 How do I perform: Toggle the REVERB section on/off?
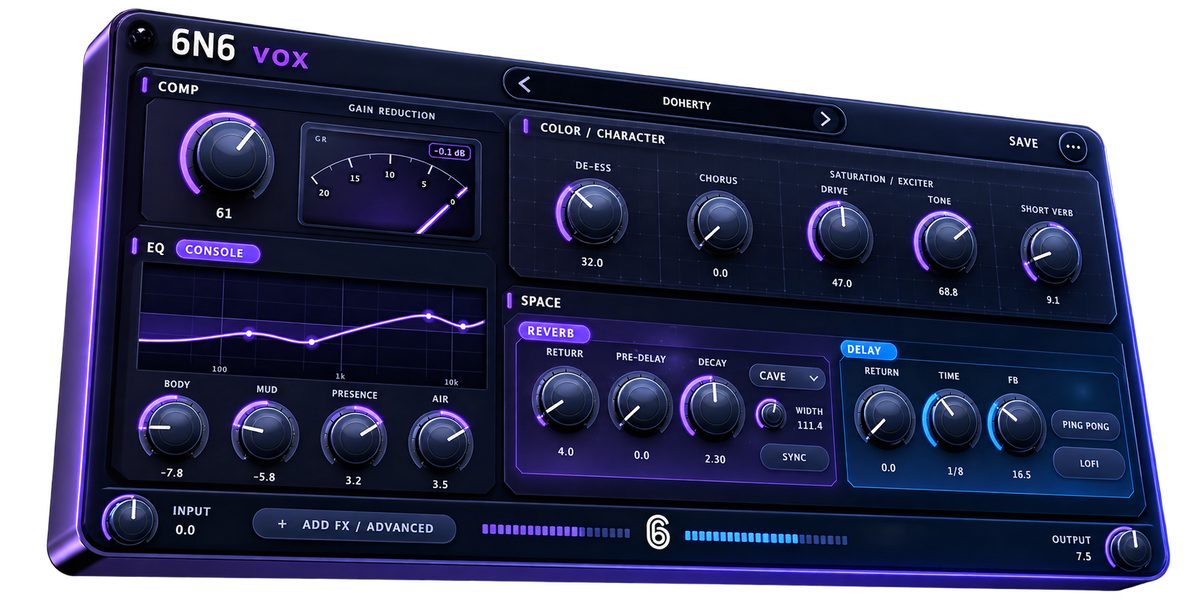[x=553, y=333]
